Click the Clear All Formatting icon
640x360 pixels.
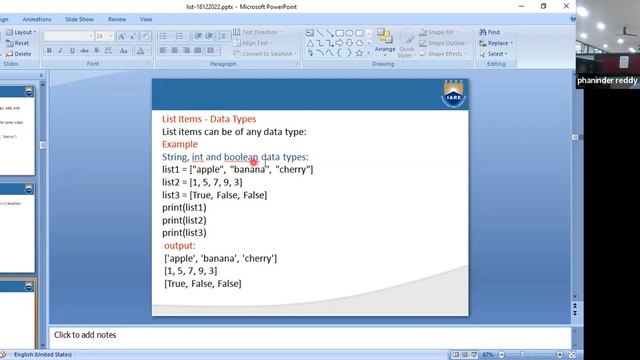coord(146,36)
